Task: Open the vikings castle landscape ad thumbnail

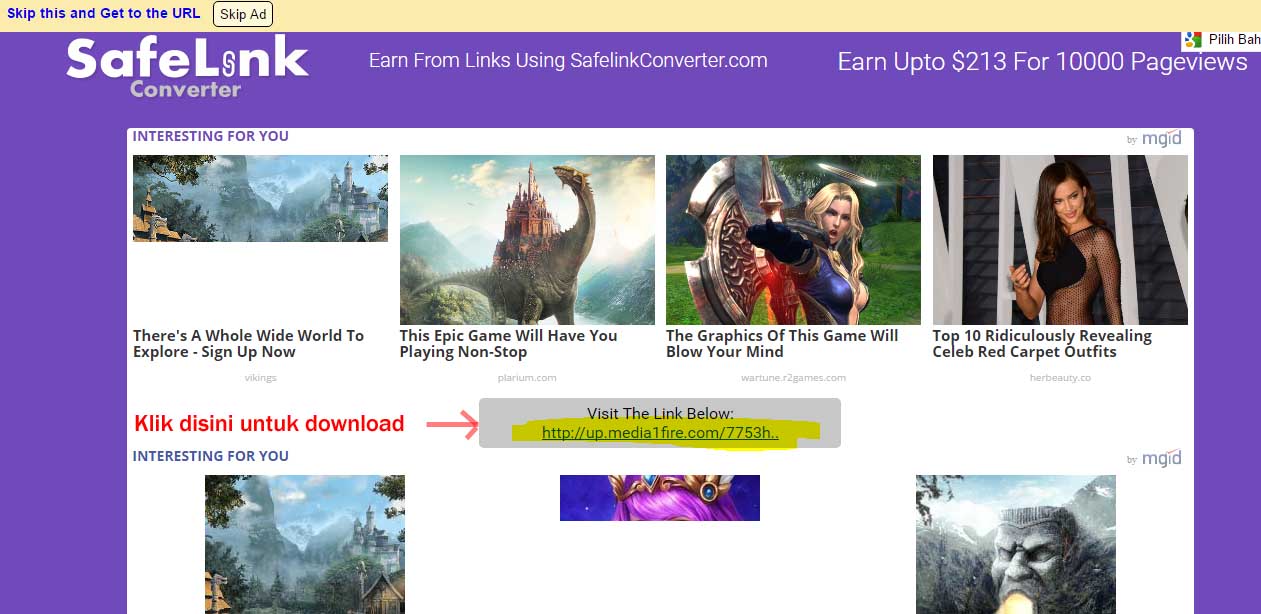Action: click(260, 198)
